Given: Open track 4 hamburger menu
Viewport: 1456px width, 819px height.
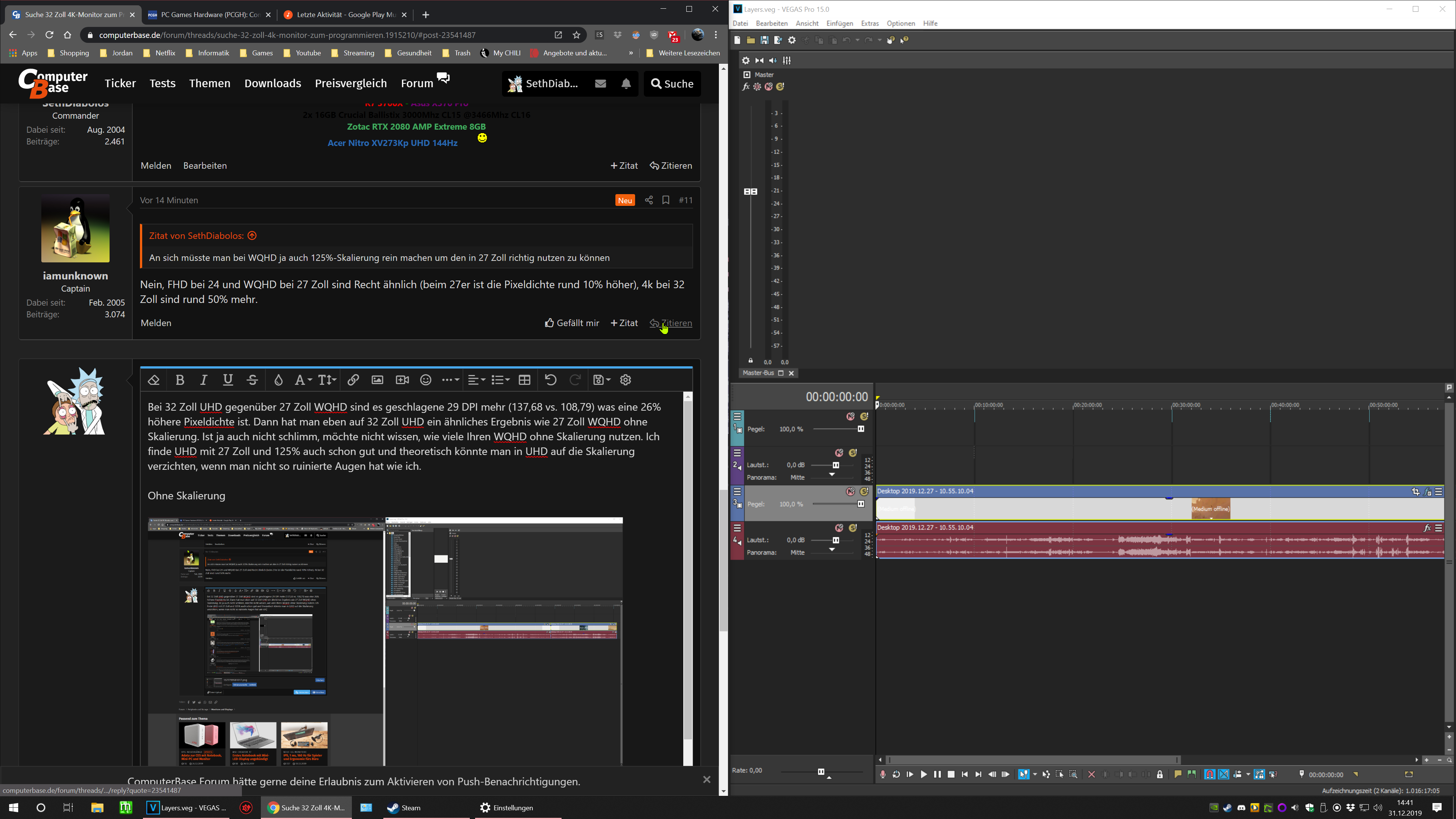Looking at the screenshot, I should click(x=737, y=528).
